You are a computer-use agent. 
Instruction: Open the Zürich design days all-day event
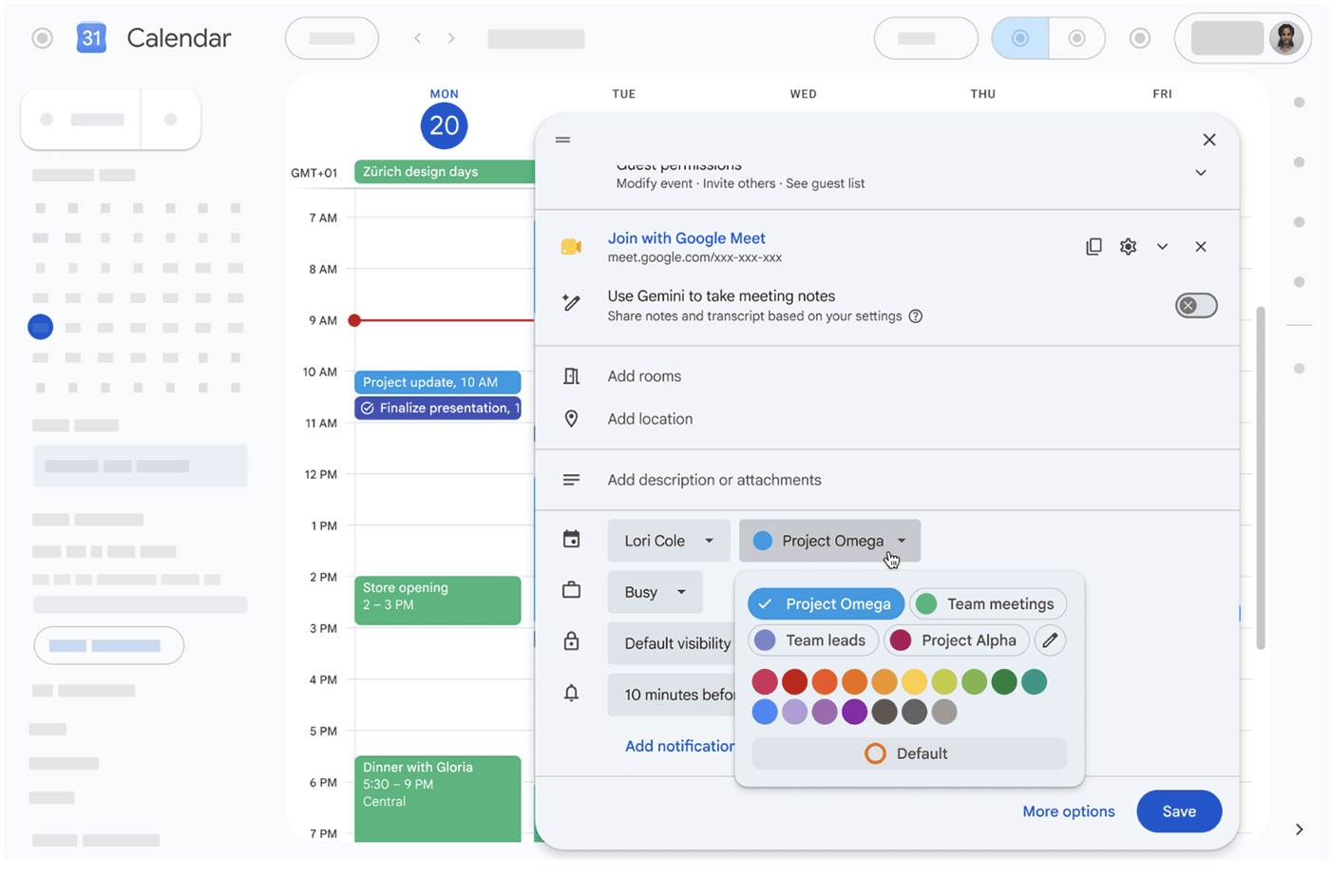(445, 172)
